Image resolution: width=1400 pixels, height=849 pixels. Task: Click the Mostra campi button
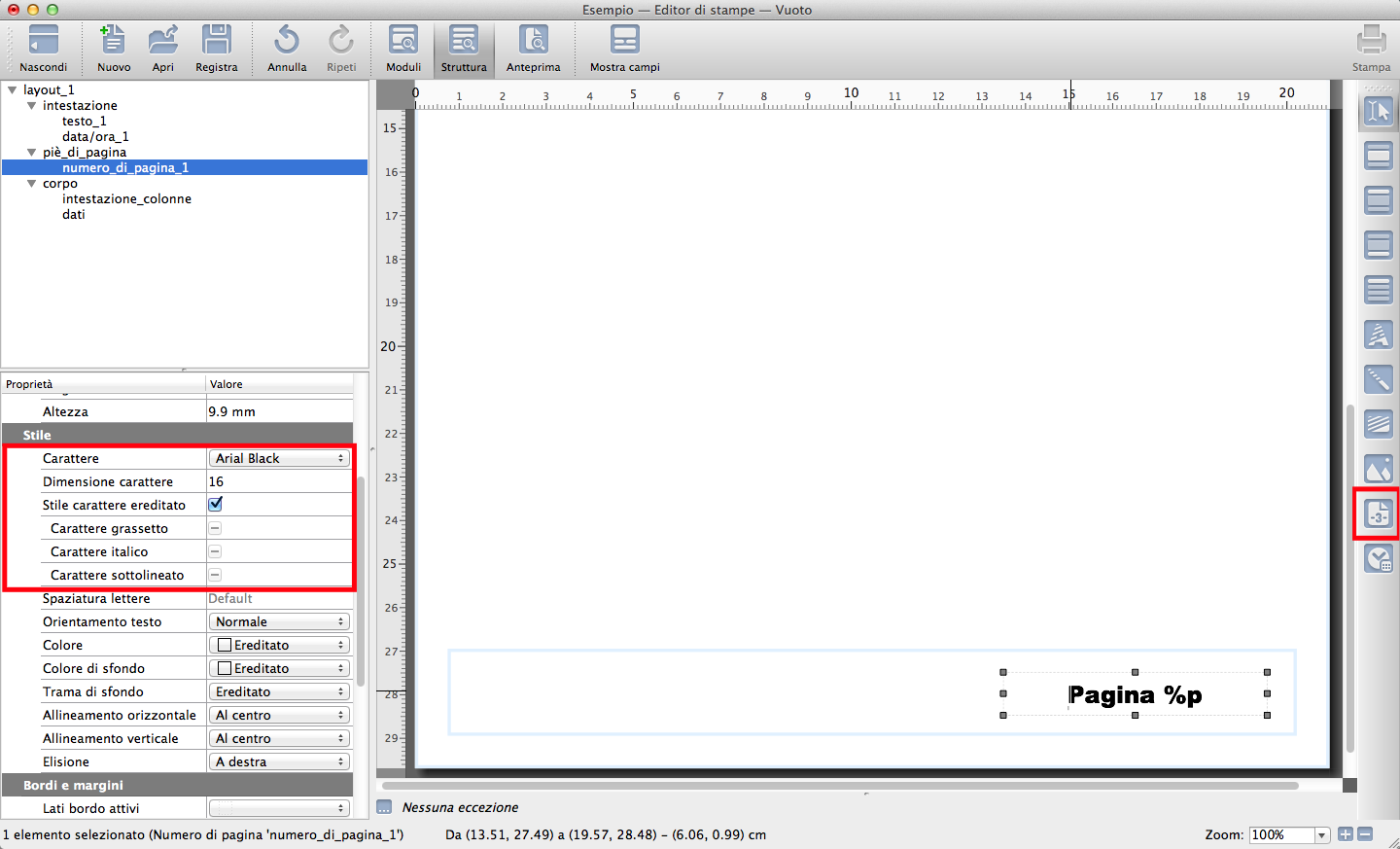[624, 41]
